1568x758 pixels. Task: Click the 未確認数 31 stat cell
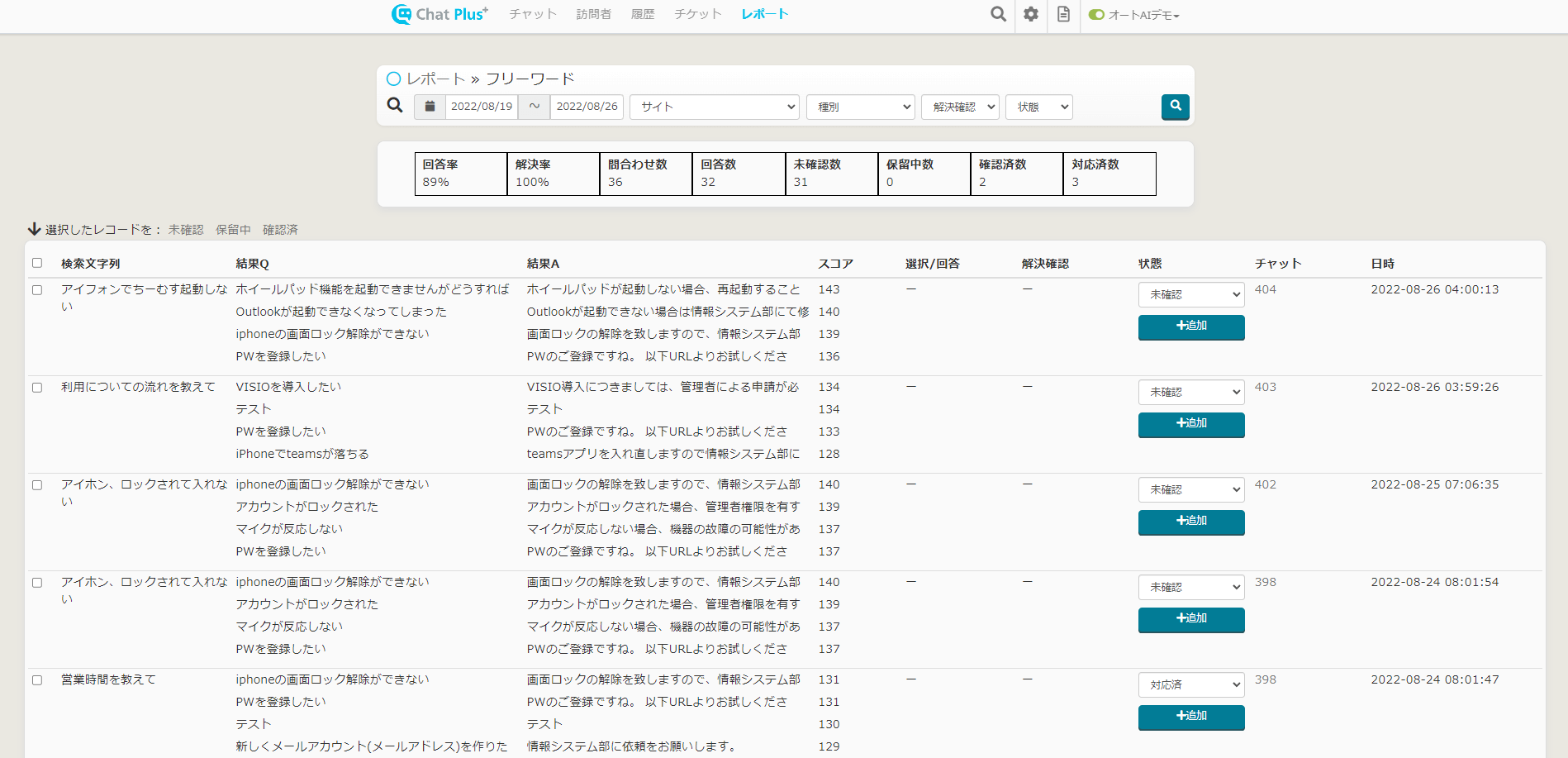[832, 174]
